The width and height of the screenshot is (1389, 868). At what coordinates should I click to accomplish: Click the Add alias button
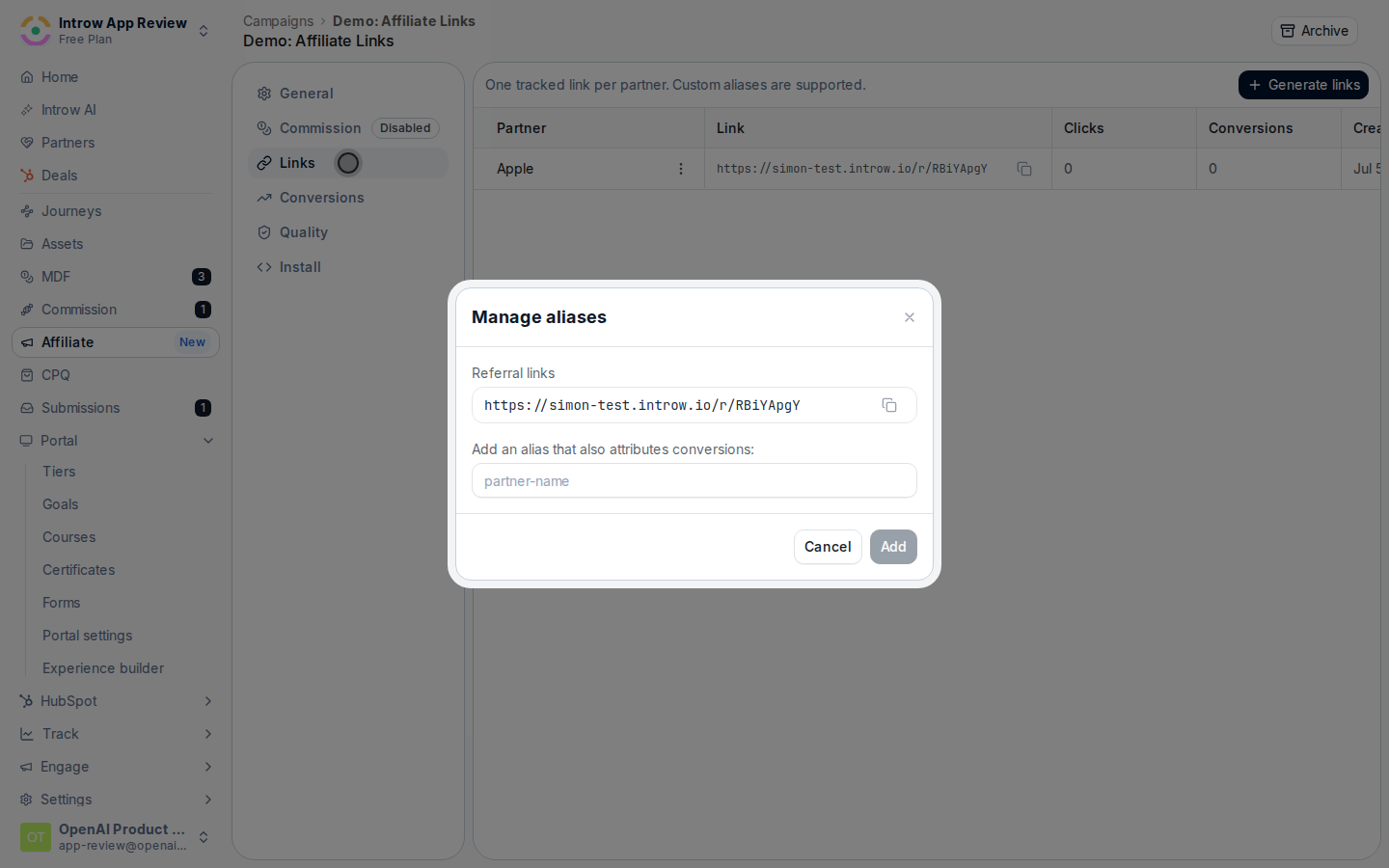893,547
